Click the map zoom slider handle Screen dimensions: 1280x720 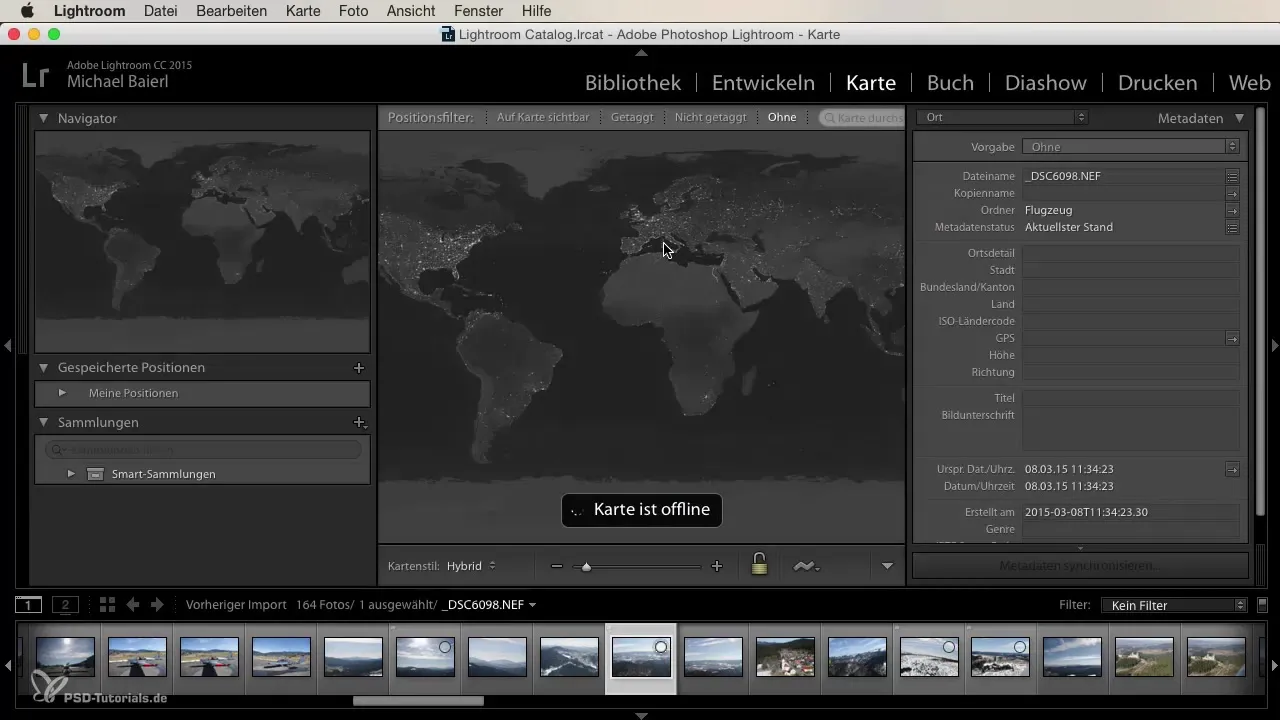[587, 567]
